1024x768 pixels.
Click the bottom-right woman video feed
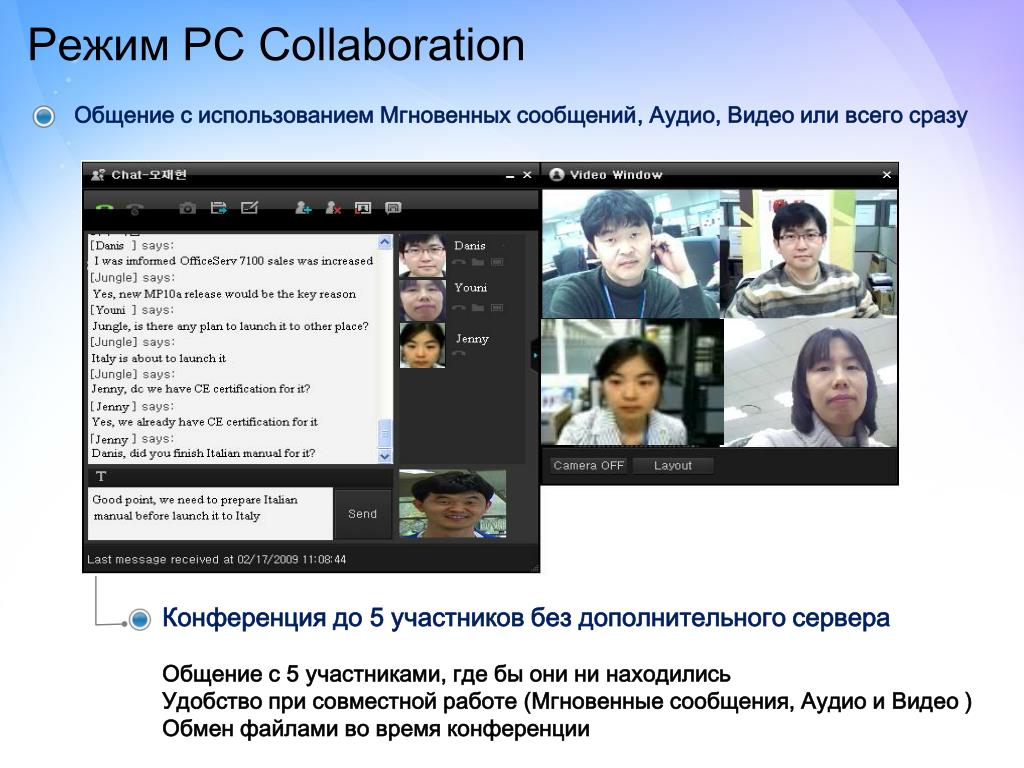pos(810,383)
